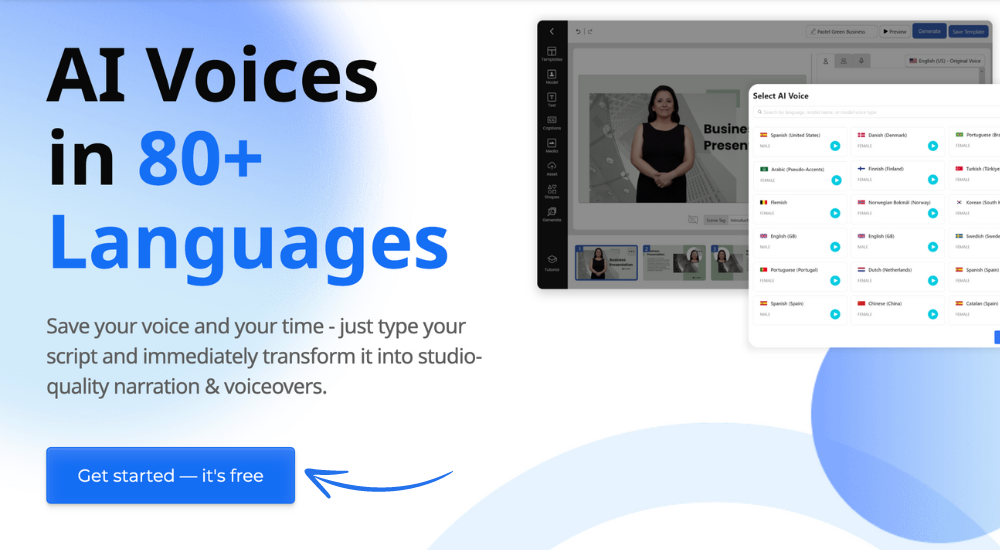Click the Generate button in top bar
Image resolution: width=1000 pixels, height=550 pixels.
click(x=929, y=31)
